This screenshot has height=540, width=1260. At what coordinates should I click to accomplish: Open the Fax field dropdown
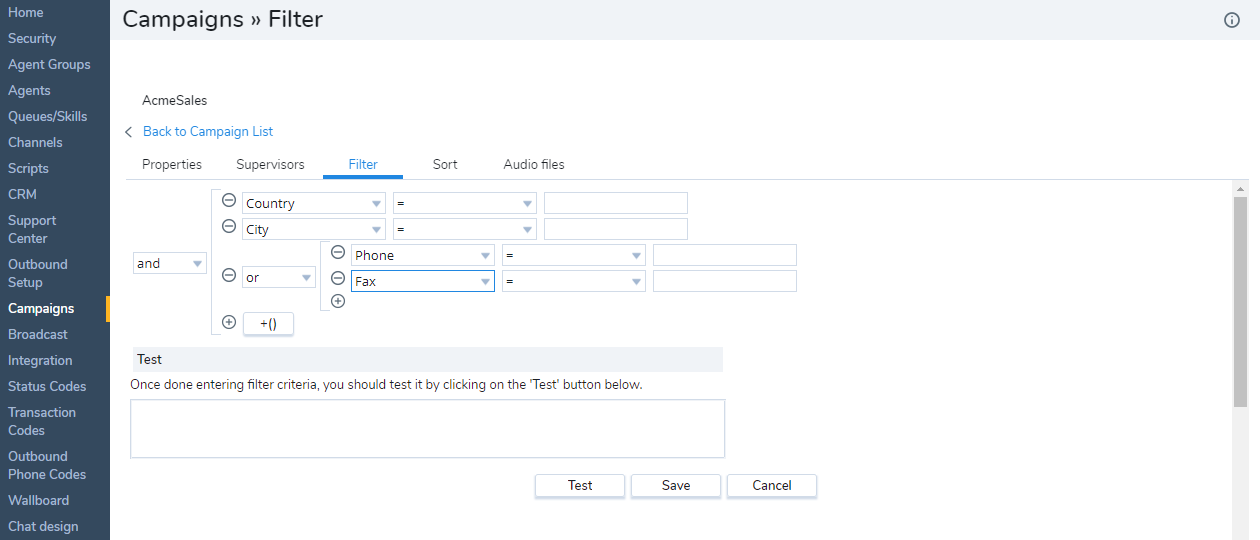tap(423, 281)
